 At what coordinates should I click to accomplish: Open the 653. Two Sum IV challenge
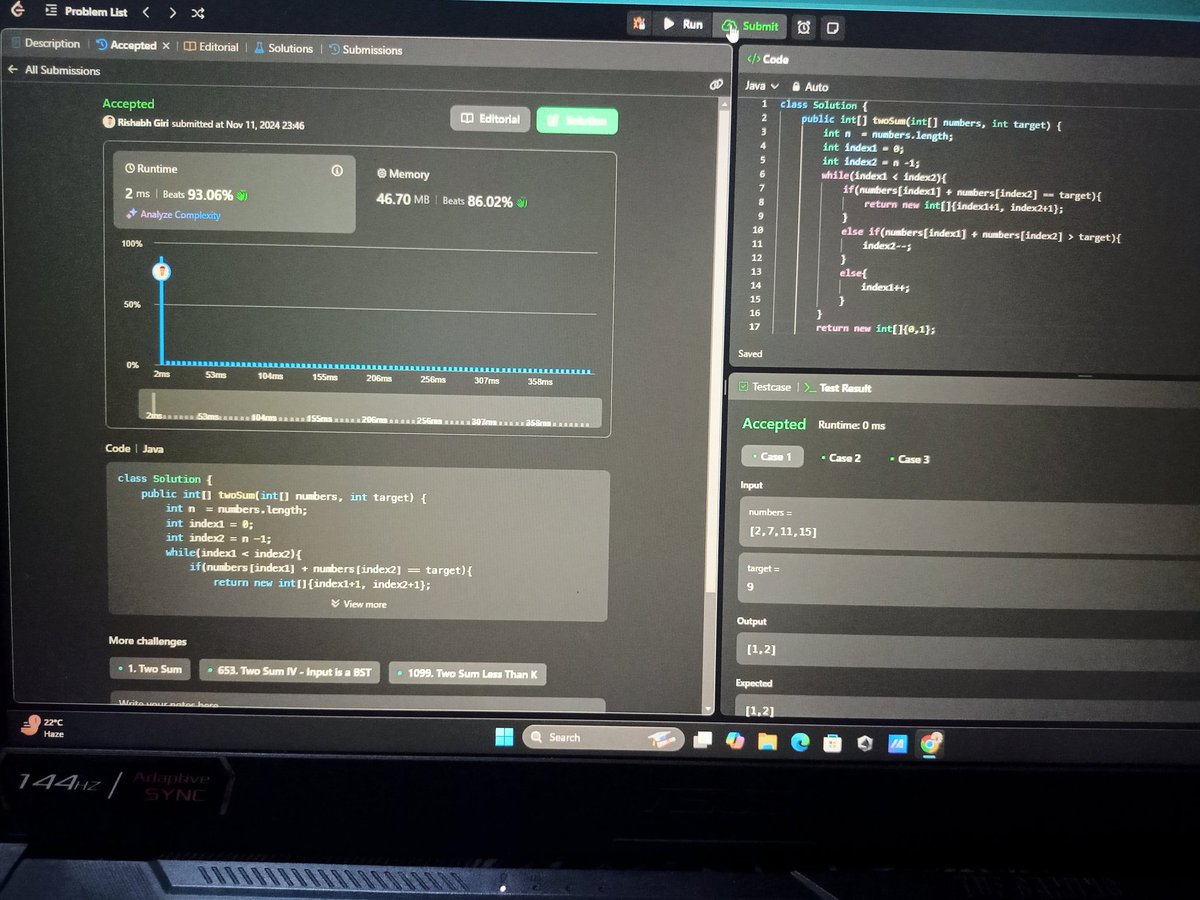pyautogui.click(x=289, y=673)
